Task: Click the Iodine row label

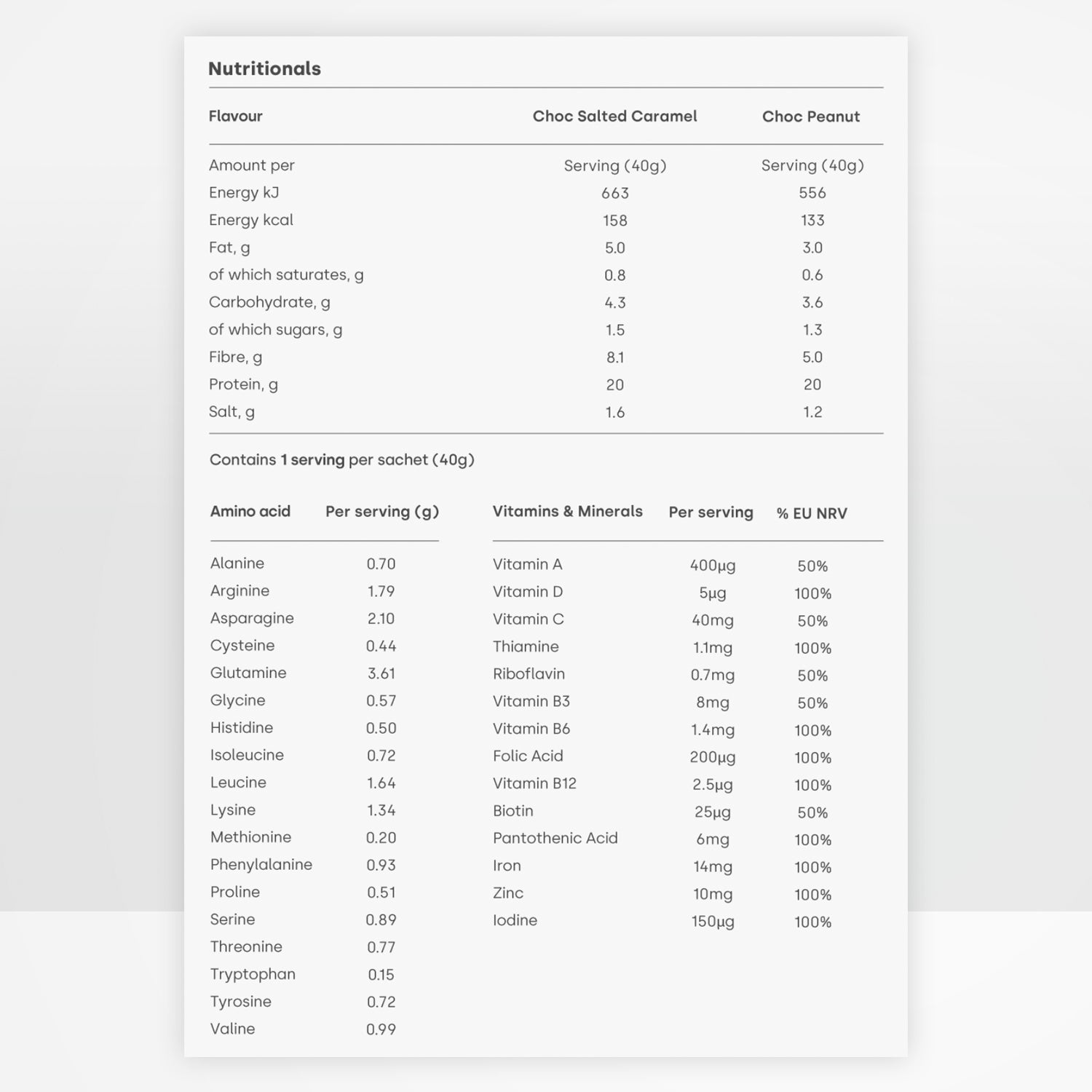Action: coord(515,920)
